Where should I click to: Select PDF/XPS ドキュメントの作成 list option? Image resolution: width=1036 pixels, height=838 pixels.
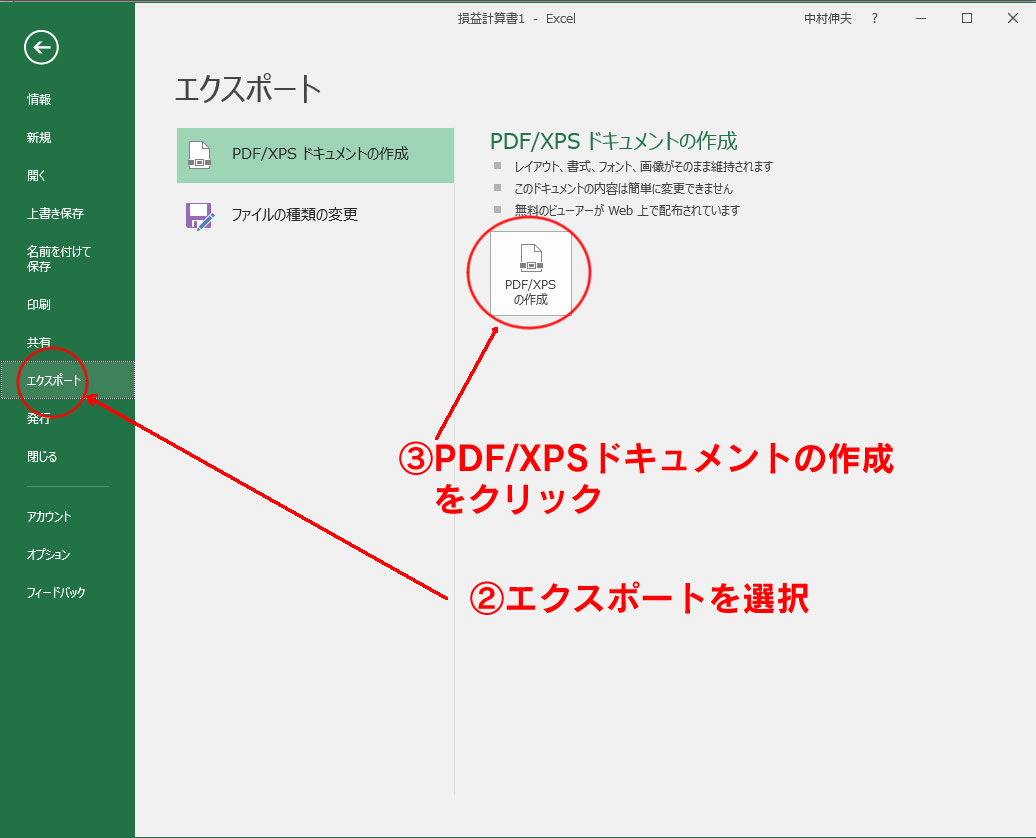(x=315, y=155)
